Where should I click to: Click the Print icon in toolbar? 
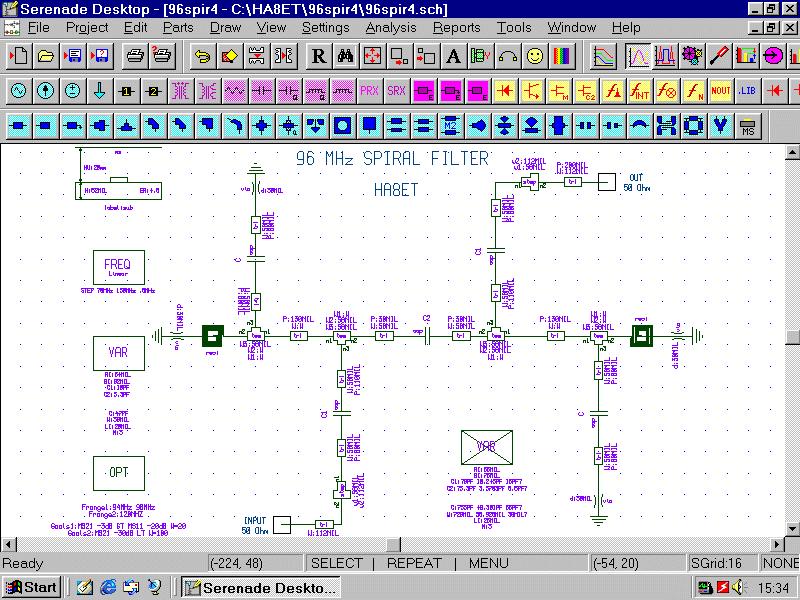(x=135, y=55)
